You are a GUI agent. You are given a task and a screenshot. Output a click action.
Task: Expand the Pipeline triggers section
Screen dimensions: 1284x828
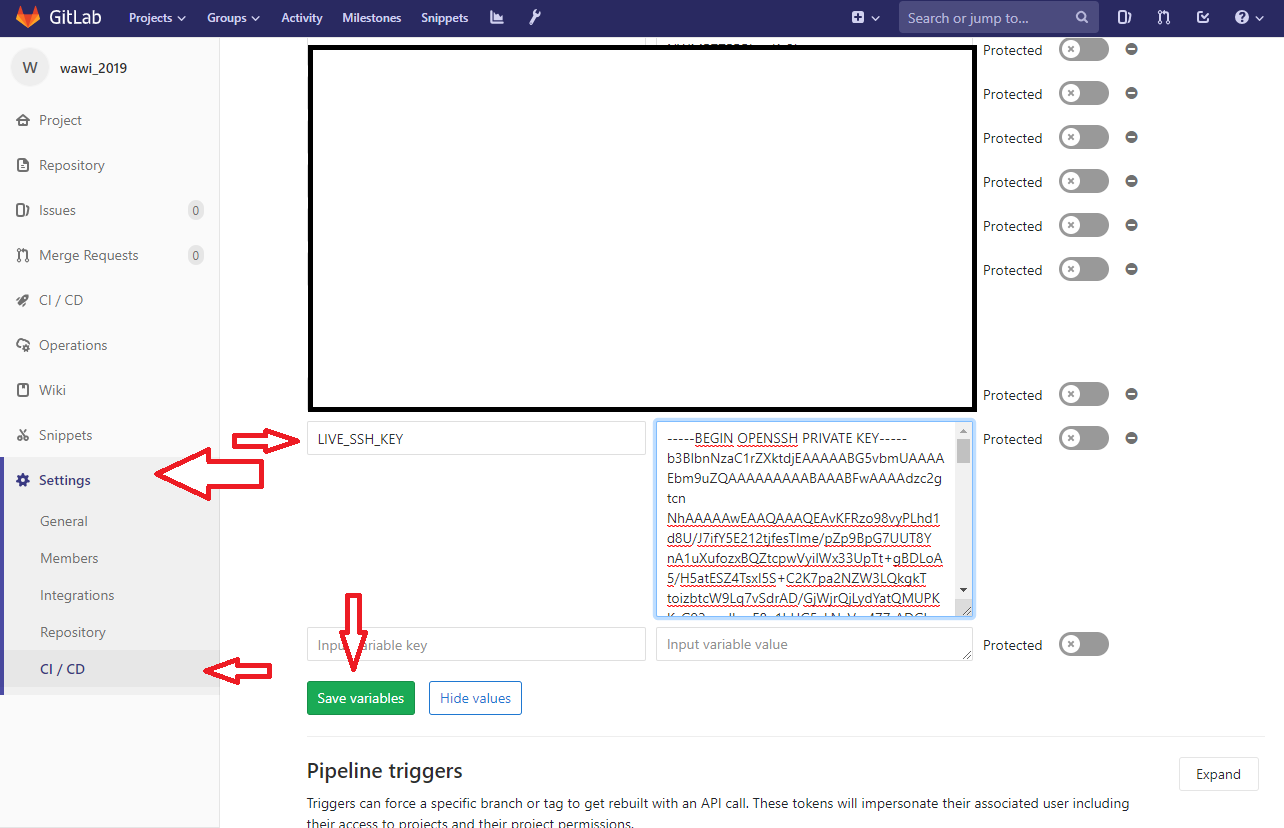pyautogui.click(x=1218, y=773)
